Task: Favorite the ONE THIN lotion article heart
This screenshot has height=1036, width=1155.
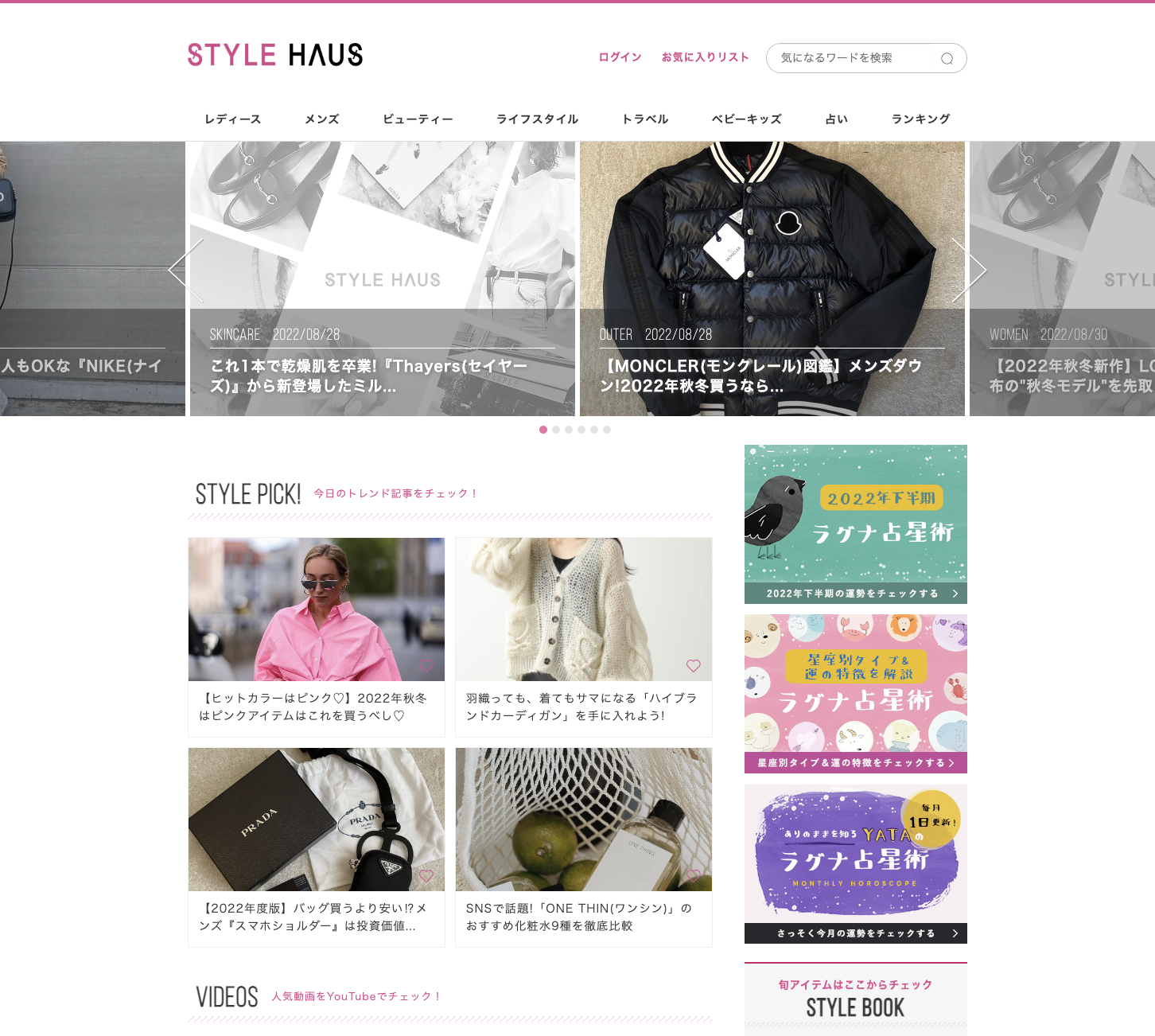Action: coord(694,876)
